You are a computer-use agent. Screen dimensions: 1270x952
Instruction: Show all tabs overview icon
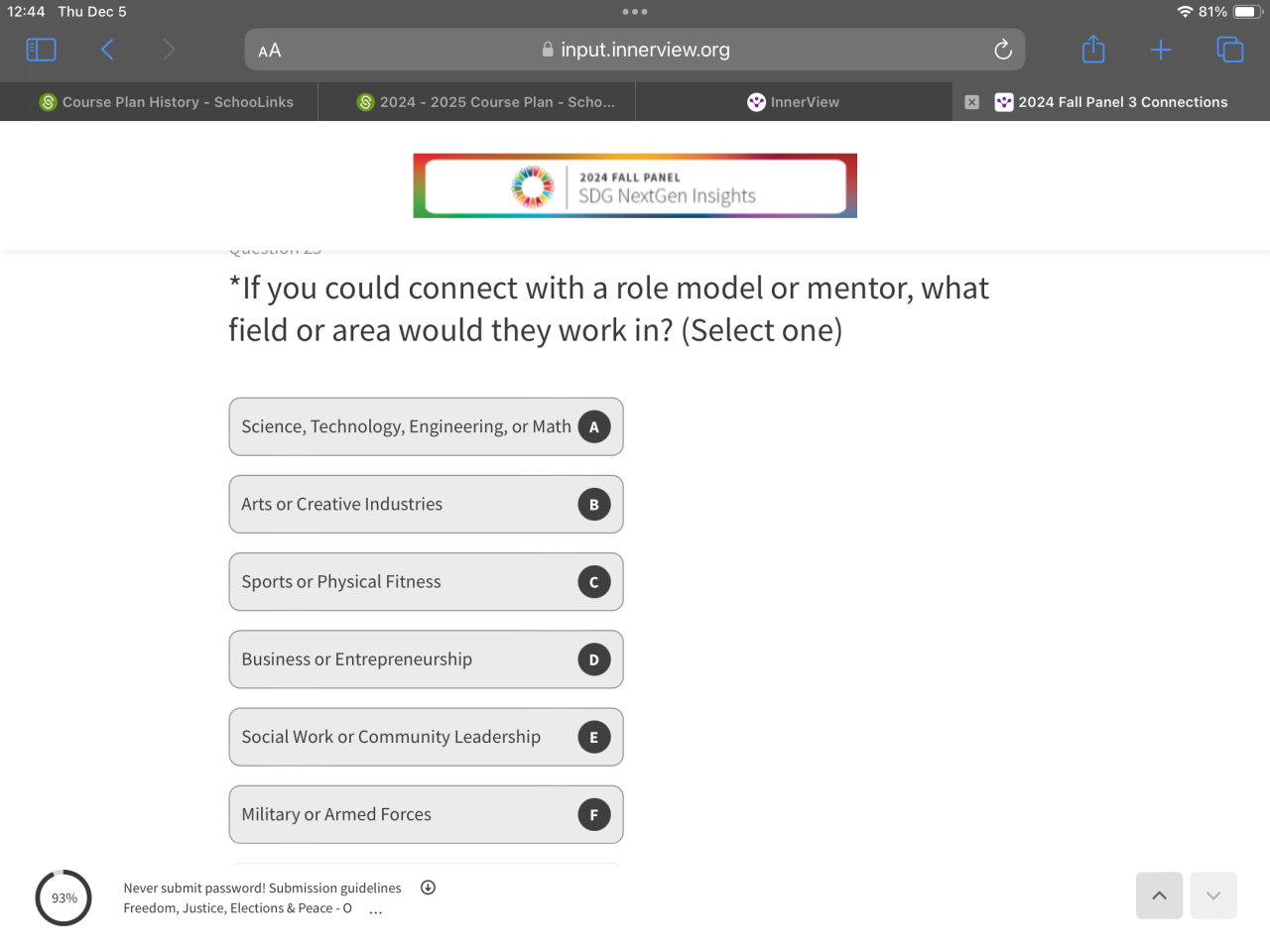pyautogui.click(x=1229, y=50)
